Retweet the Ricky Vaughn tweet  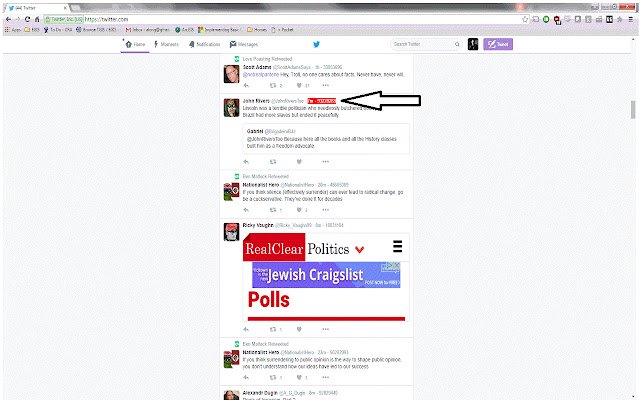tap(273, 329)
